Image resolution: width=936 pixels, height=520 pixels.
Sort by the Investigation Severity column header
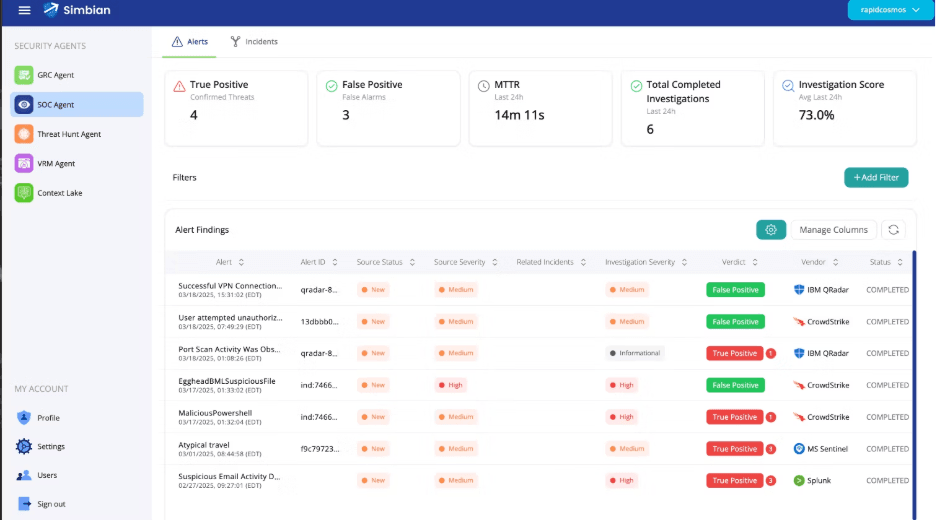click(x=645, y=262)
